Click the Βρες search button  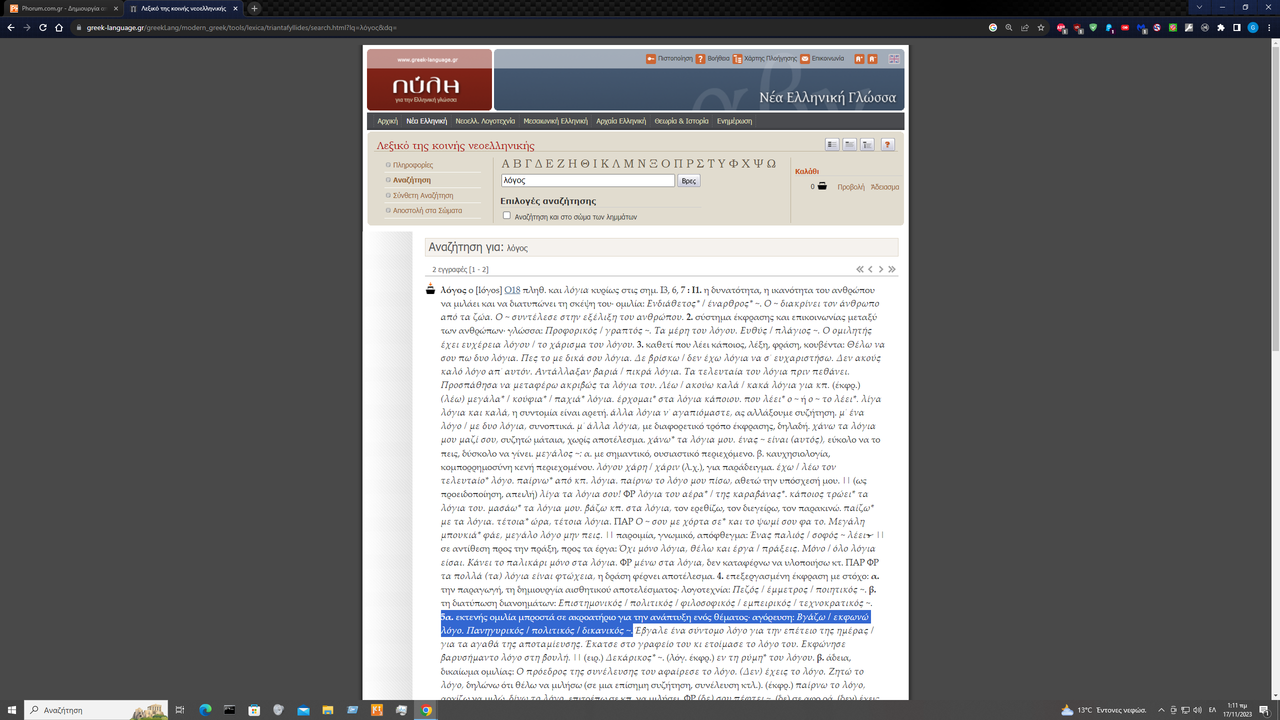coord(688,181)
